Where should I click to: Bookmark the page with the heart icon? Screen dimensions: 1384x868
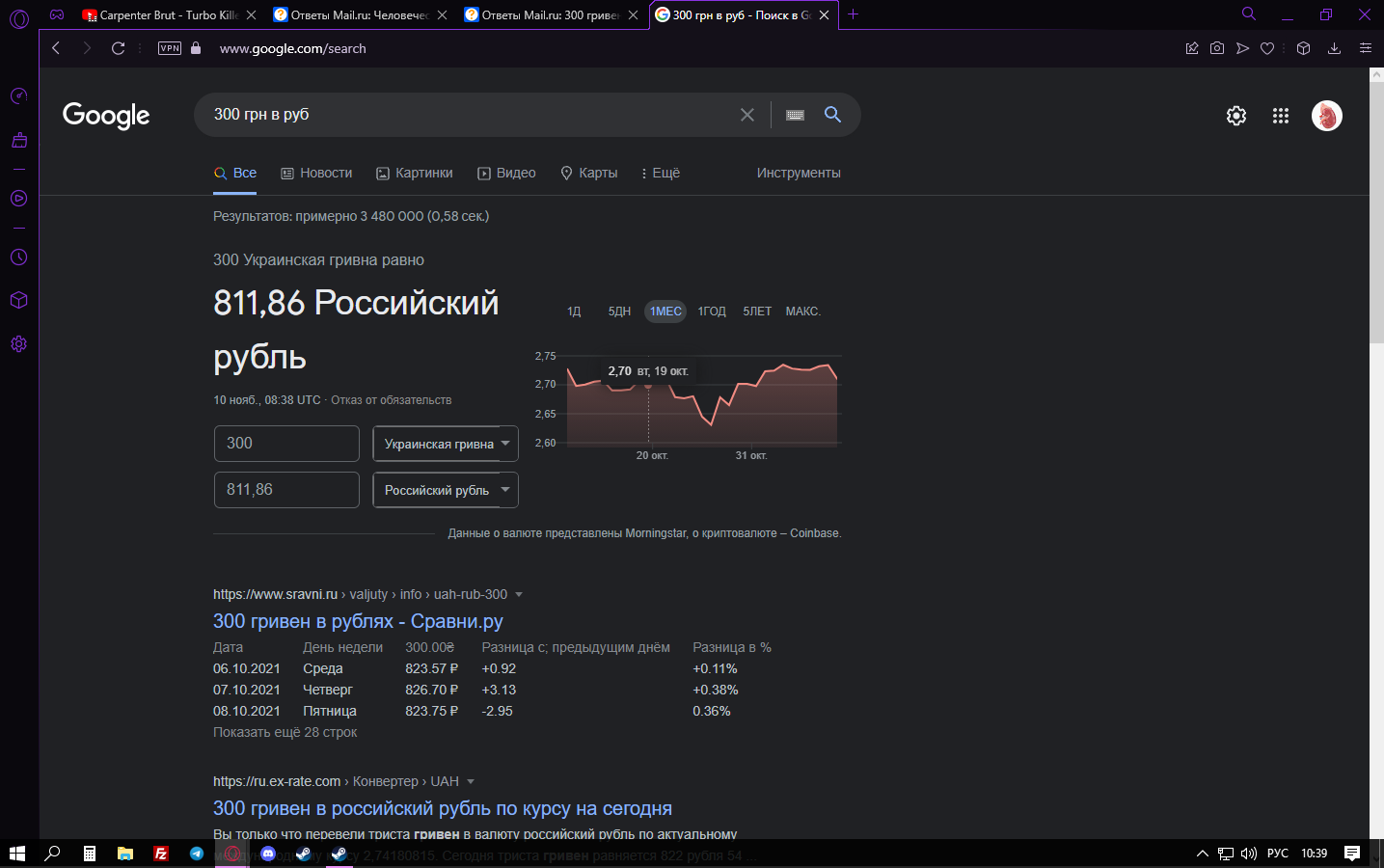1267,48
